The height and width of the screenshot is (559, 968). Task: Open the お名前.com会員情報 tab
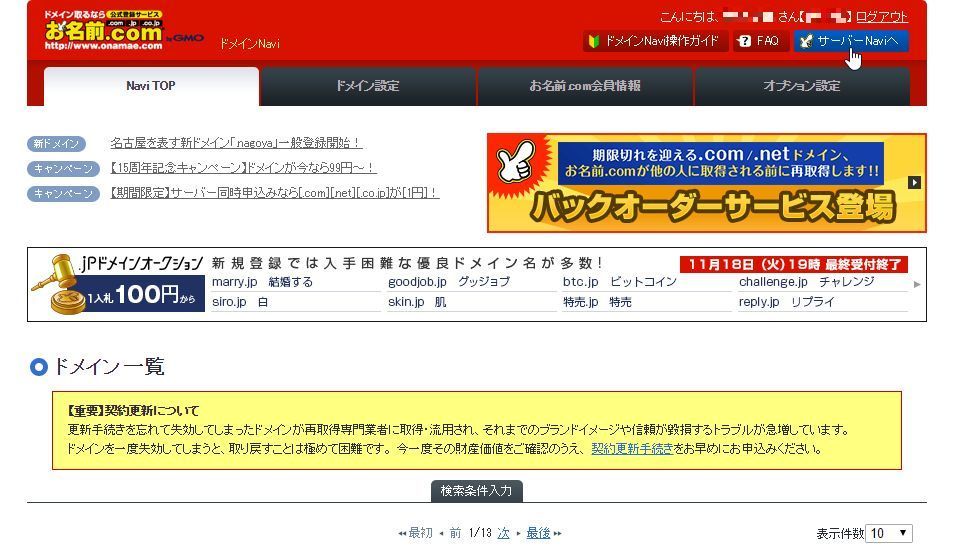pyautogui.click(x=585, y=86)
